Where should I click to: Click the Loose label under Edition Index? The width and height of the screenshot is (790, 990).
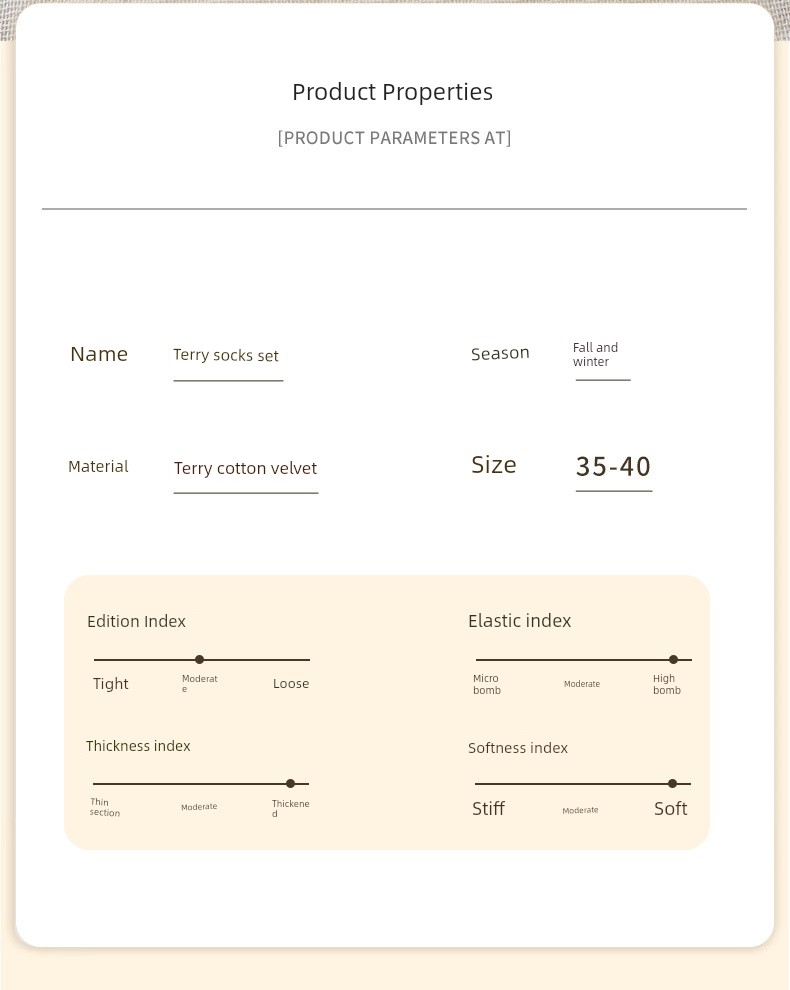pyautogui.click(x=291, y=683)
